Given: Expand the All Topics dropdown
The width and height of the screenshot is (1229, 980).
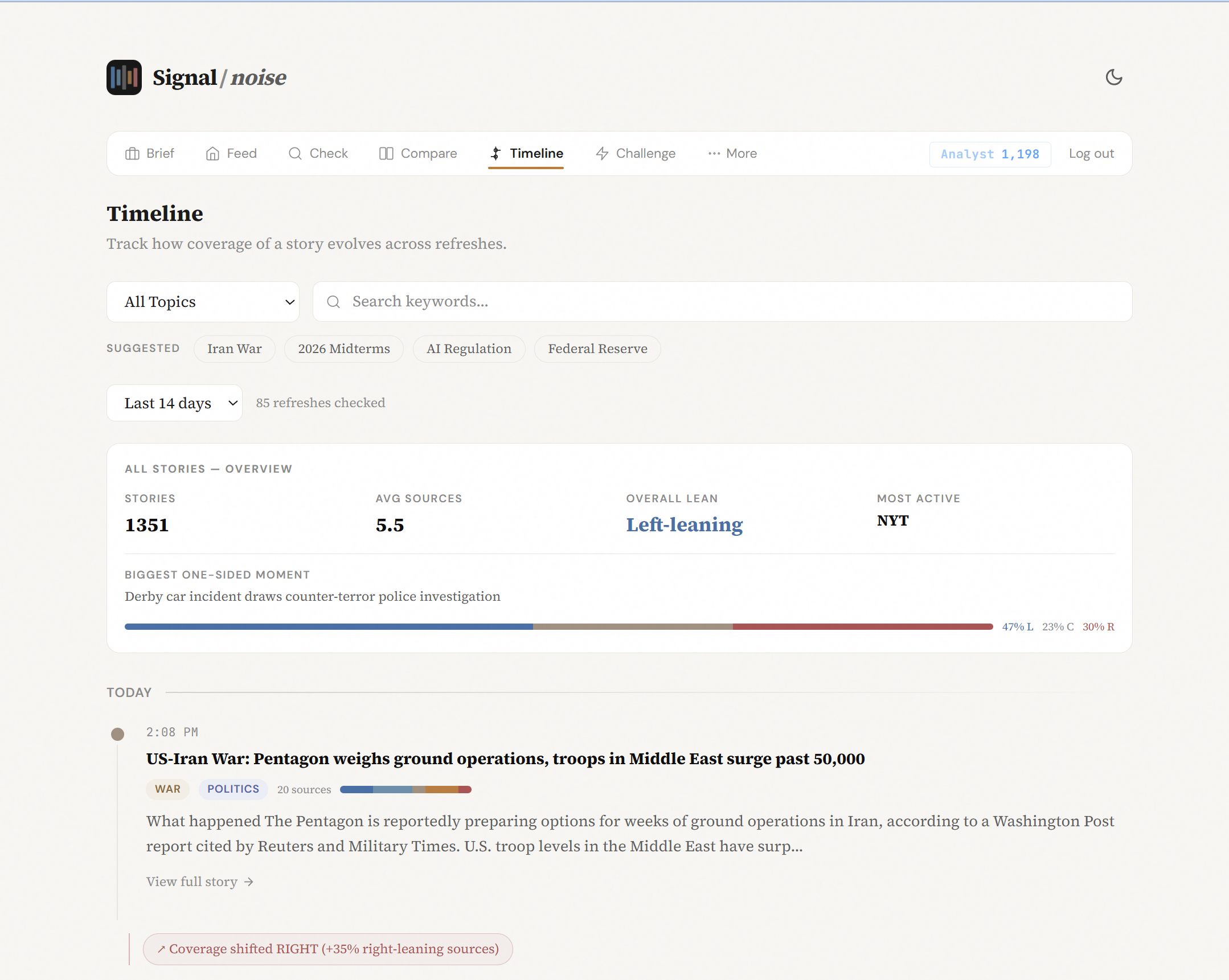Looking at the screenshot, I should (x=203, y=302).
